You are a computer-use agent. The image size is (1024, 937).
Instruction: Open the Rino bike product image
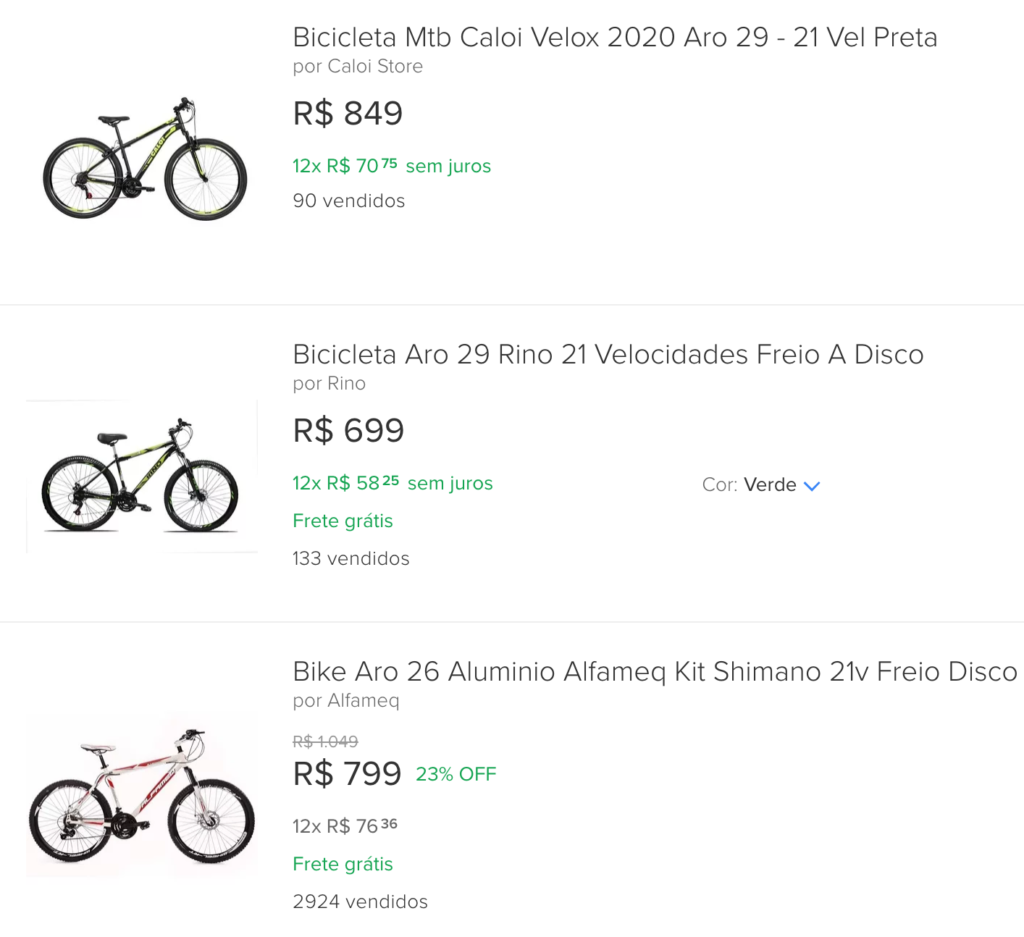coord(141,477)
